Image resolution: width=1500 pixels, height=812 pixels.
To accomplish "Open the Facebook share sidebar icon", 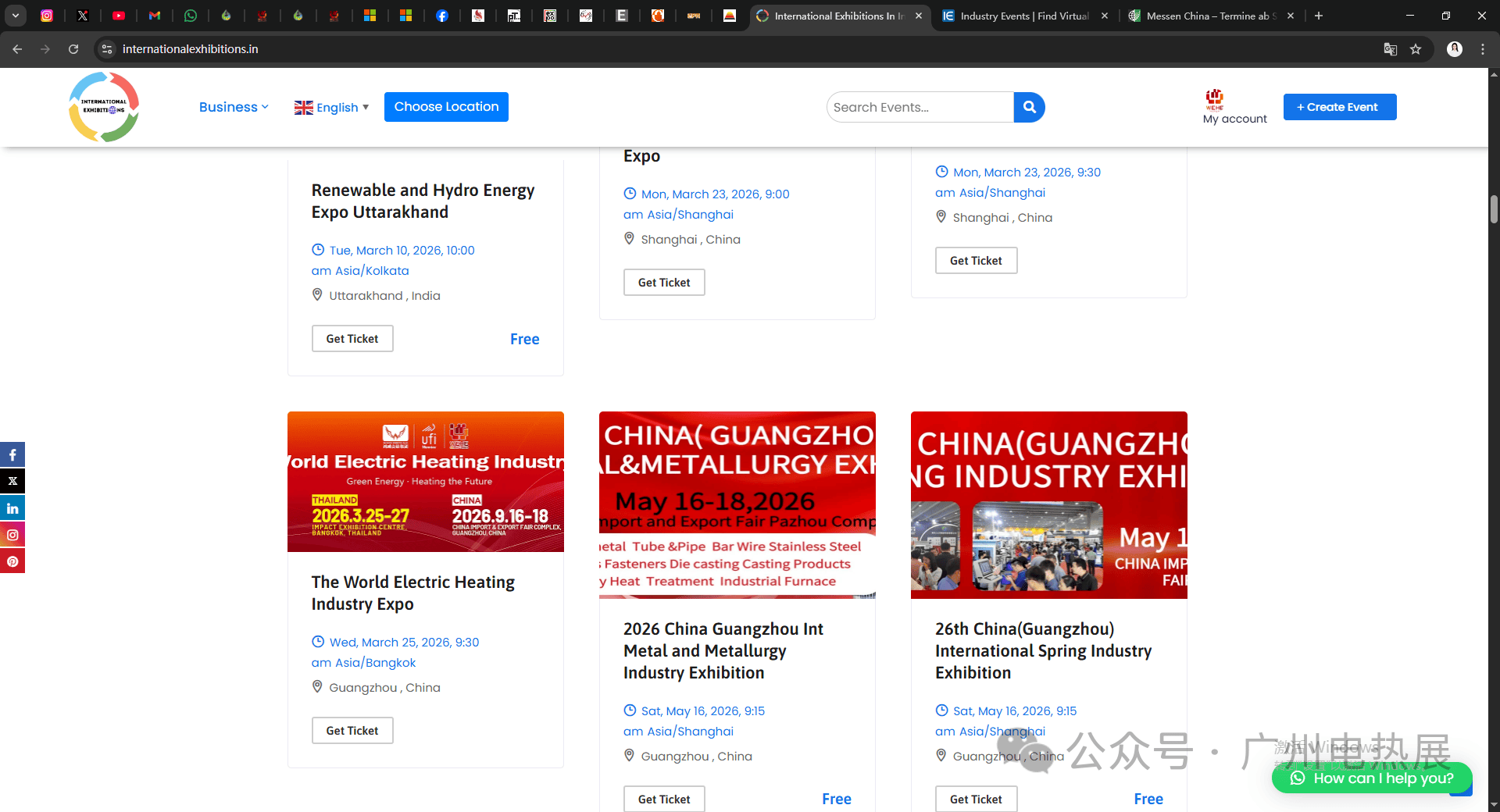I will (12, 454).
